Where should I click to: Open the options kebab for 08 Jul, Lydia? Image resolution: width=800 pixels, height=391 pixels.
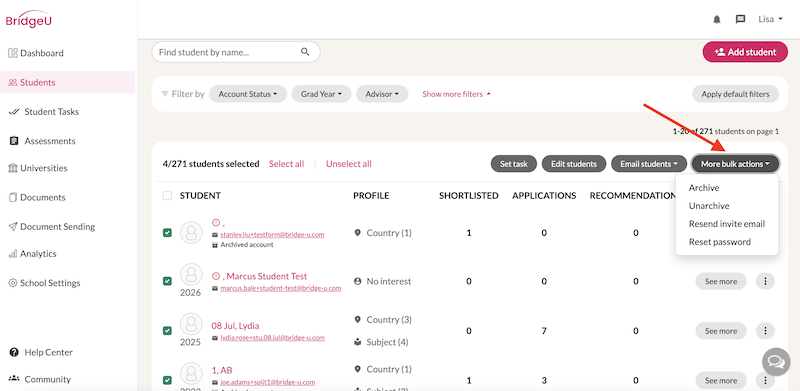(765, 331)
